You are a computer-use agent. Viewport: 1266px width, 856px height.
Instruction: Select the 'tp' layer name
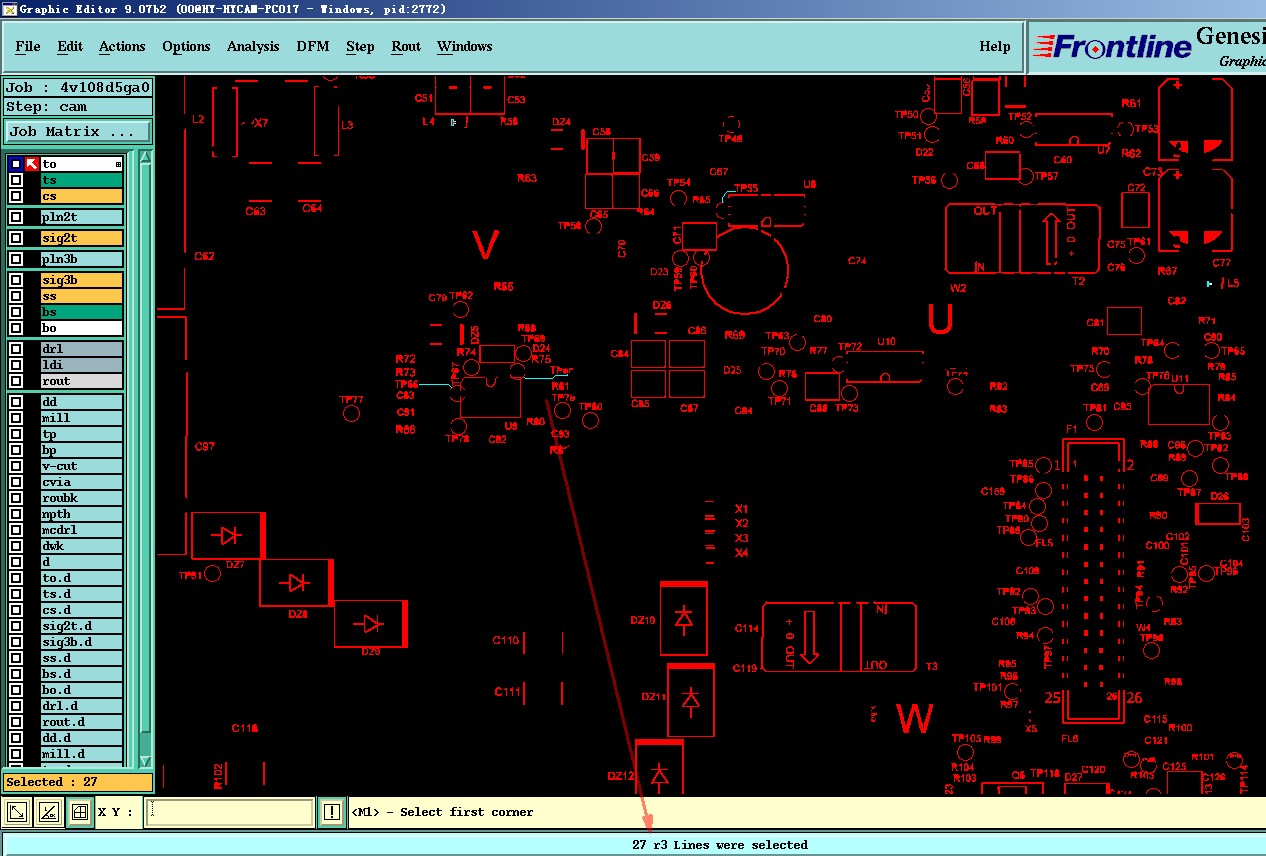click(x=81, y=434)
